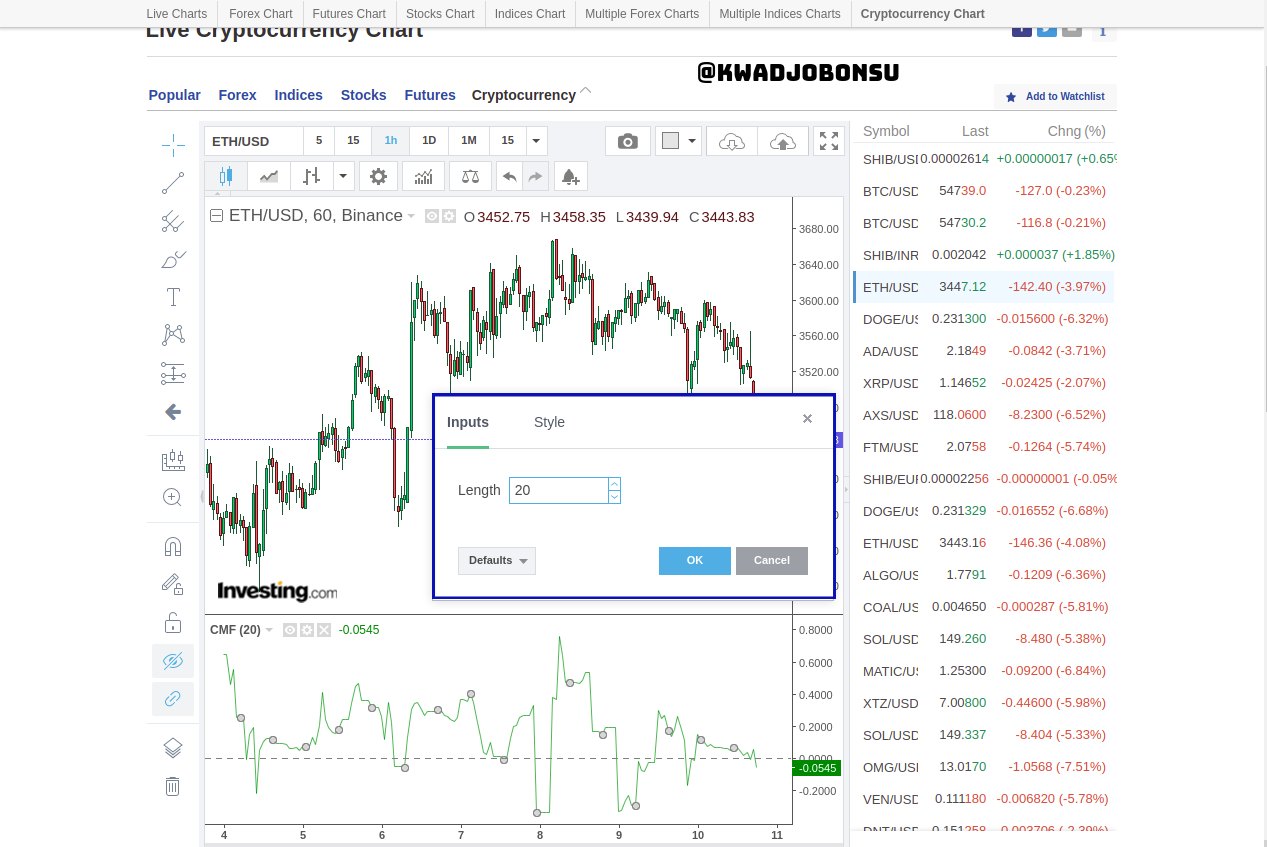Select the zoom-in magnifier tool
1267x847 pixels.
[173, 497]
